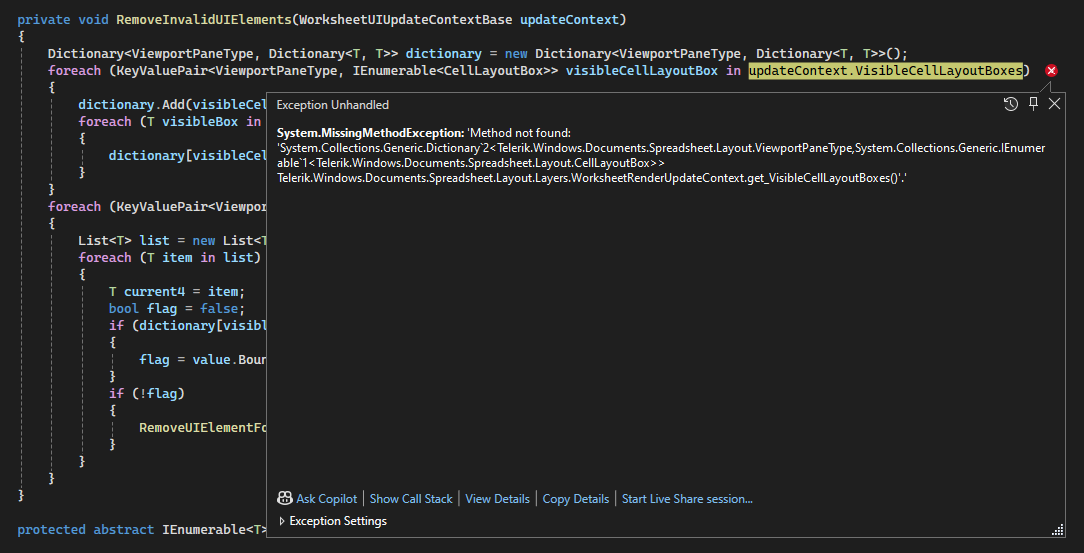Click the System.MissingMethodException bold text
This screenshot has width=1084, height=553.
pyautogui.click(x=370, y=133)
